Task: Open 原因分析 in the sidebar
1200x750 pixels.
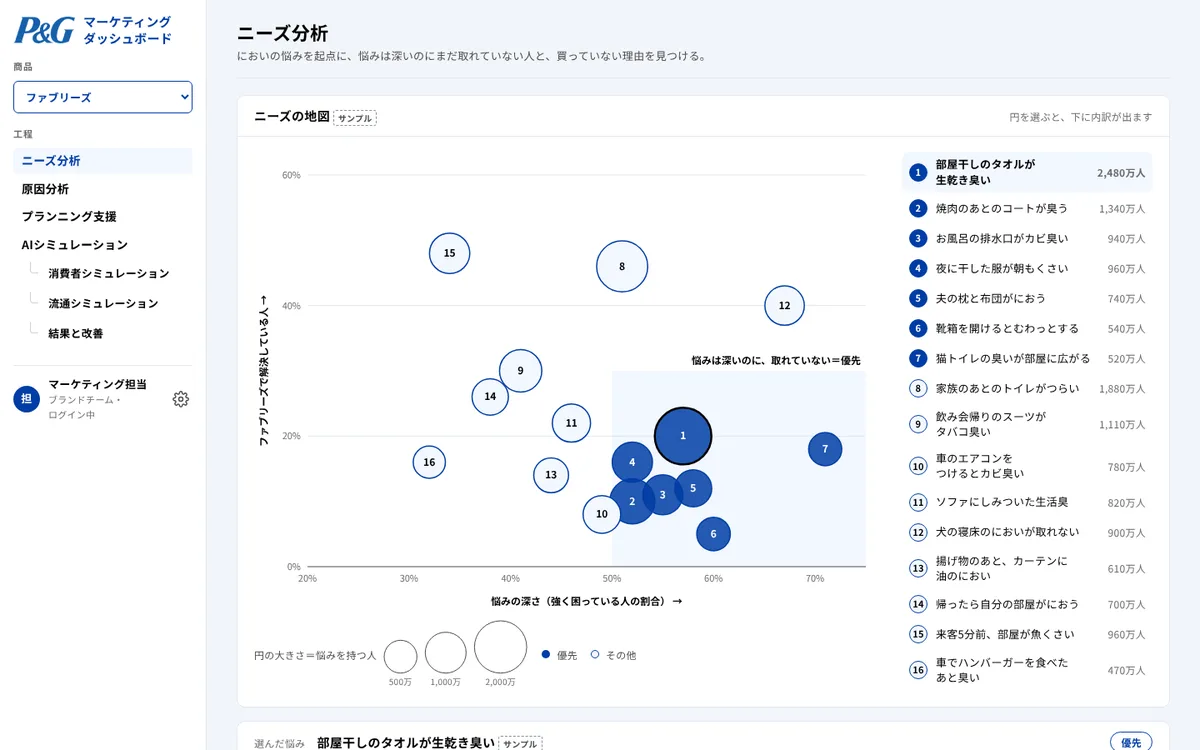Action: tap(103, 189)
